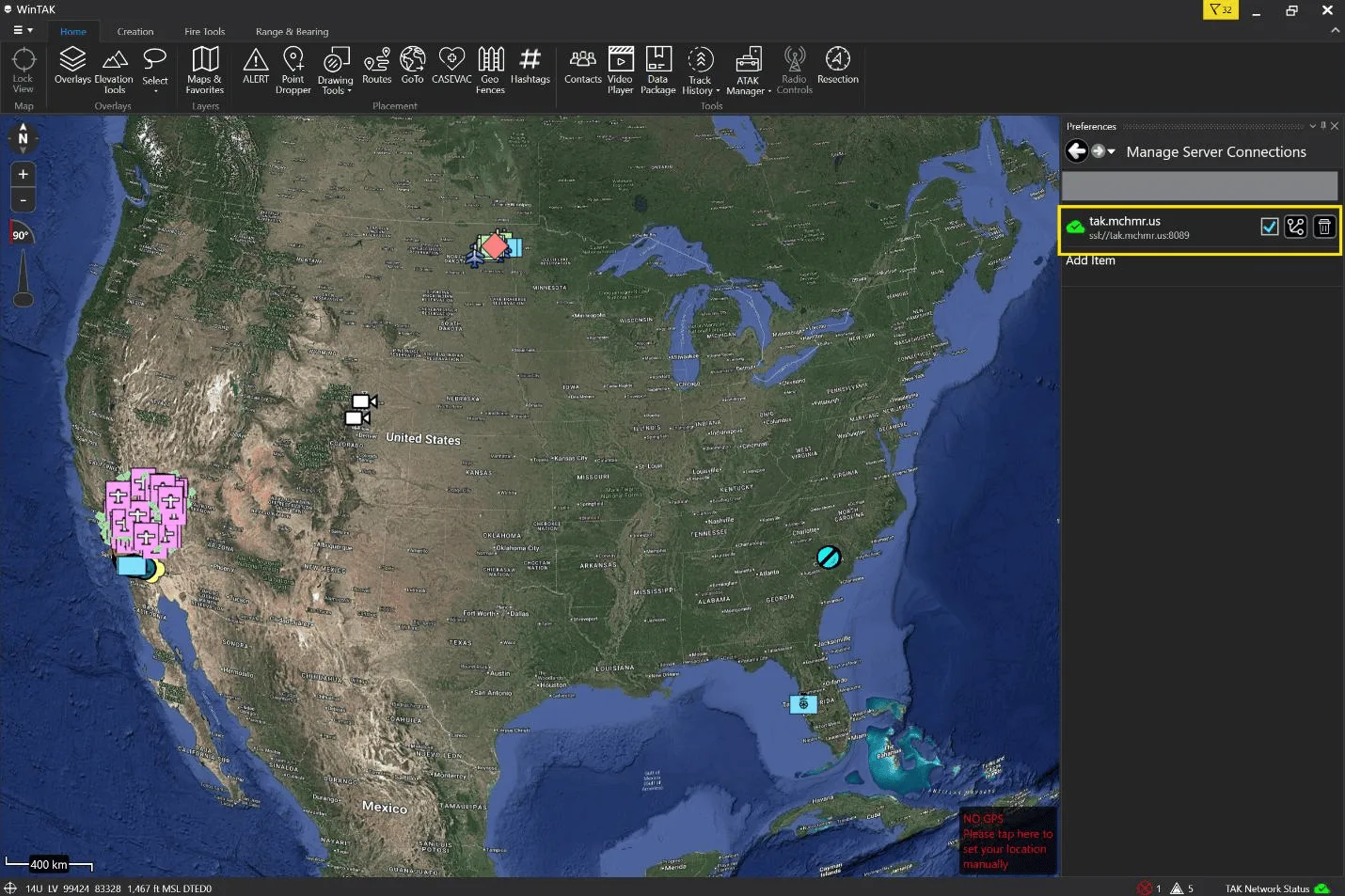Zoom out on the map
Screen dimensions: 1345x896
[x=24, y=199]
